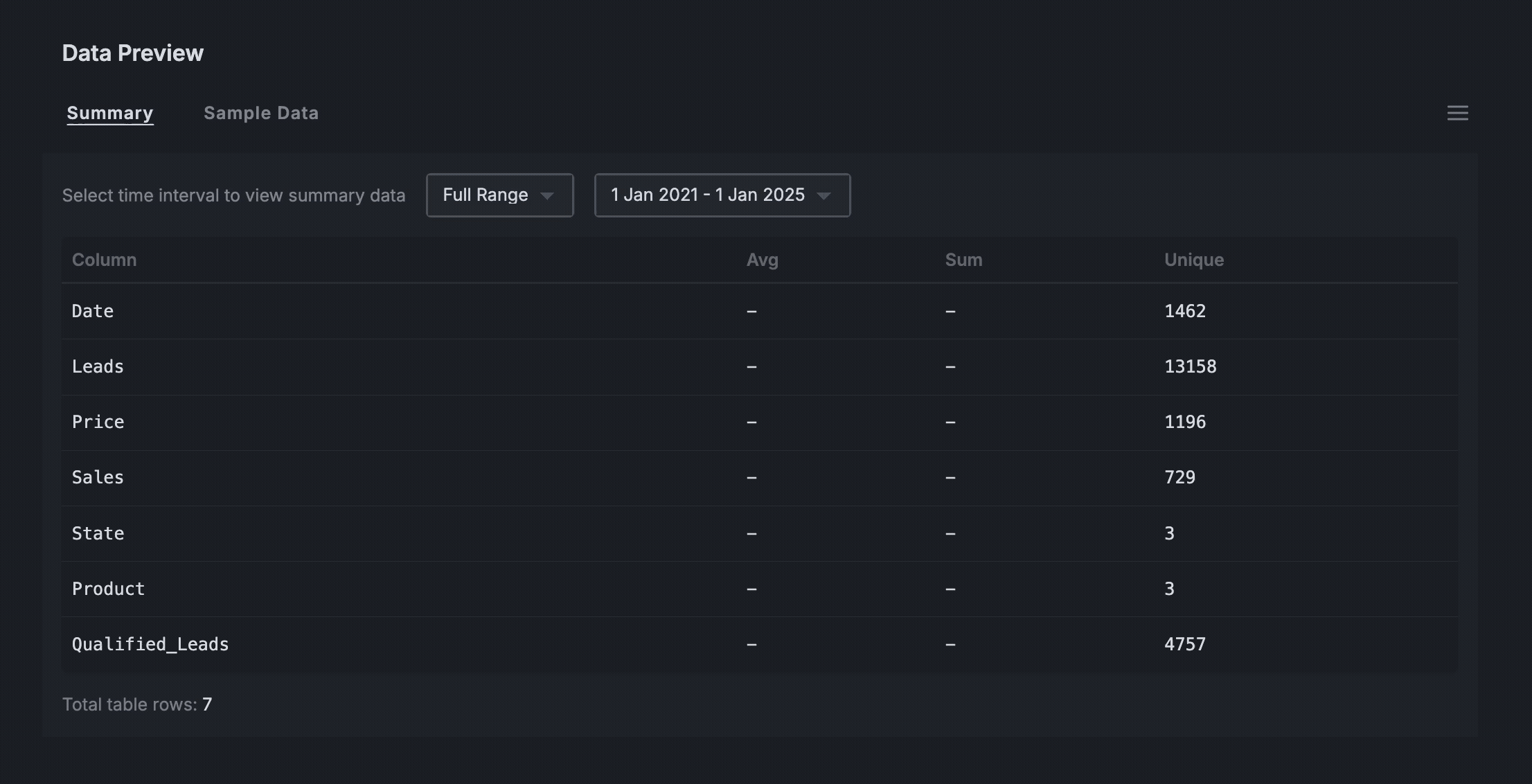
Task: Click the Unique column header
Action: [x=1194, y=260]
